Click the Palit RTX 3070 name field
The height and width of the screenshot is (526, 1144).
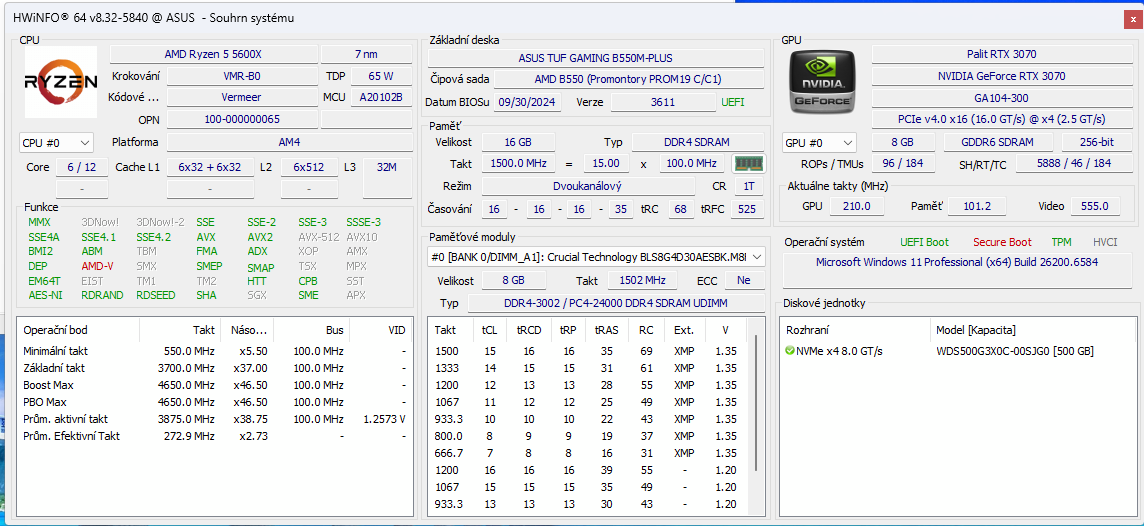tap(1001, 54)
